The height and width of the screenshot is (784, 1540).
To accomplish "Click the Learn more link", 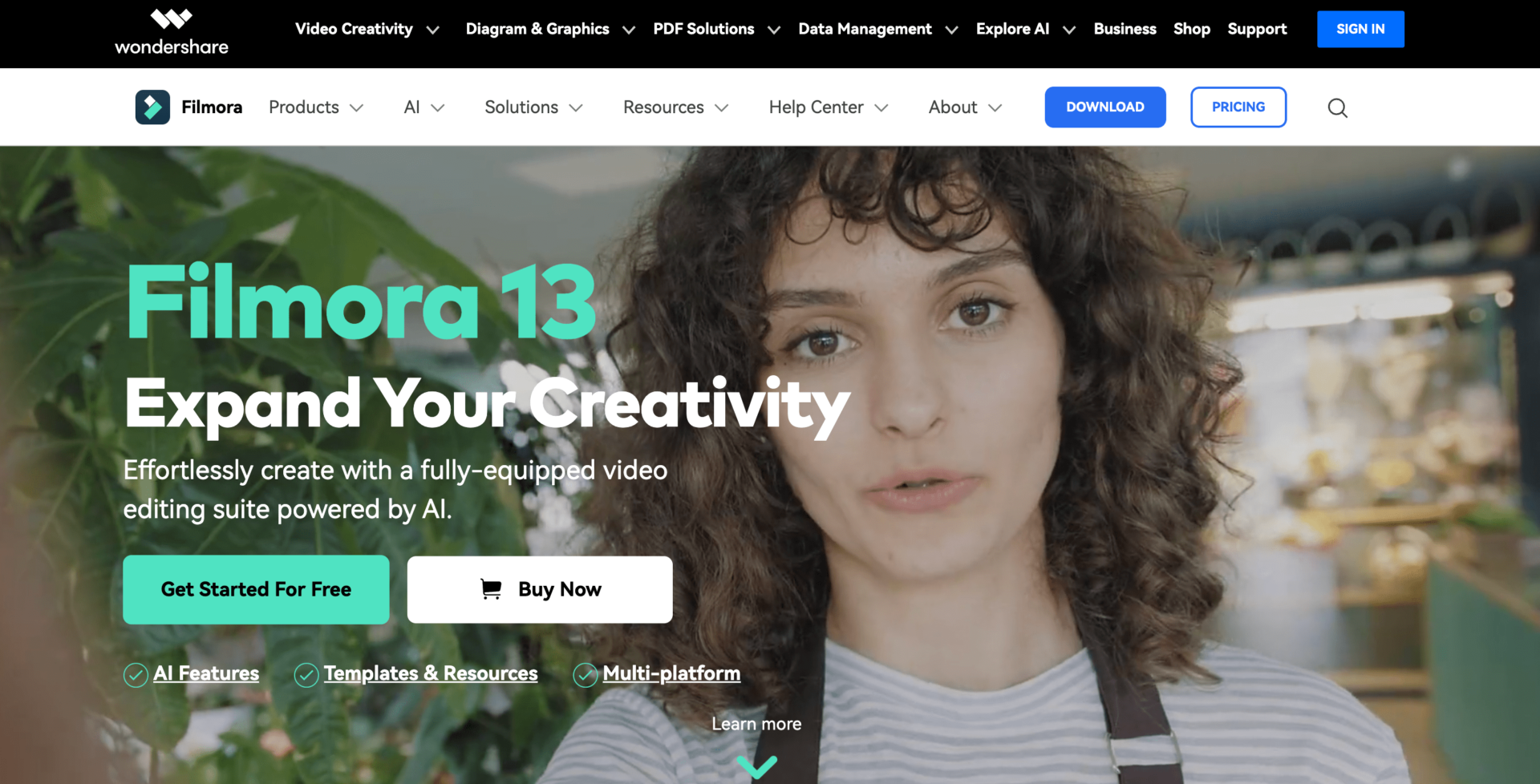I will [x=756, y=724].
